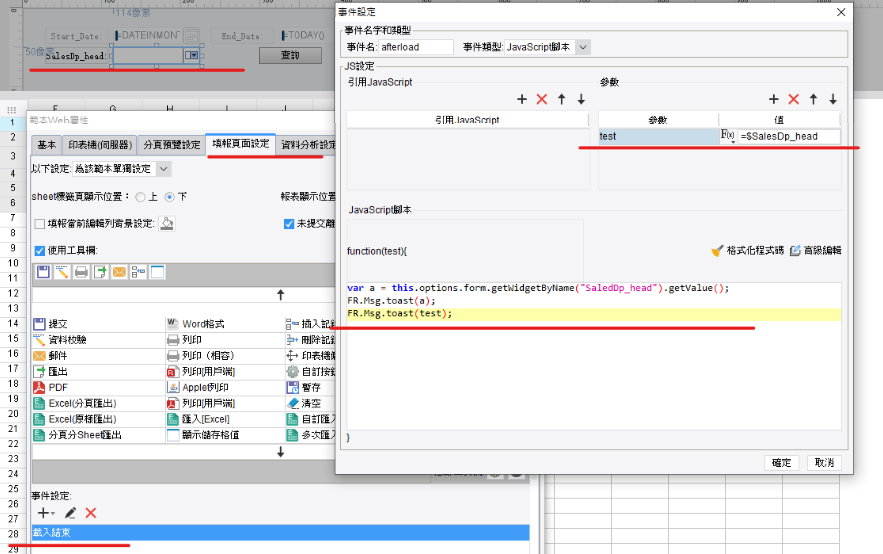Delete the selected parameter with red X
Viewport: 883px width, 554px height.
[793, 100]
